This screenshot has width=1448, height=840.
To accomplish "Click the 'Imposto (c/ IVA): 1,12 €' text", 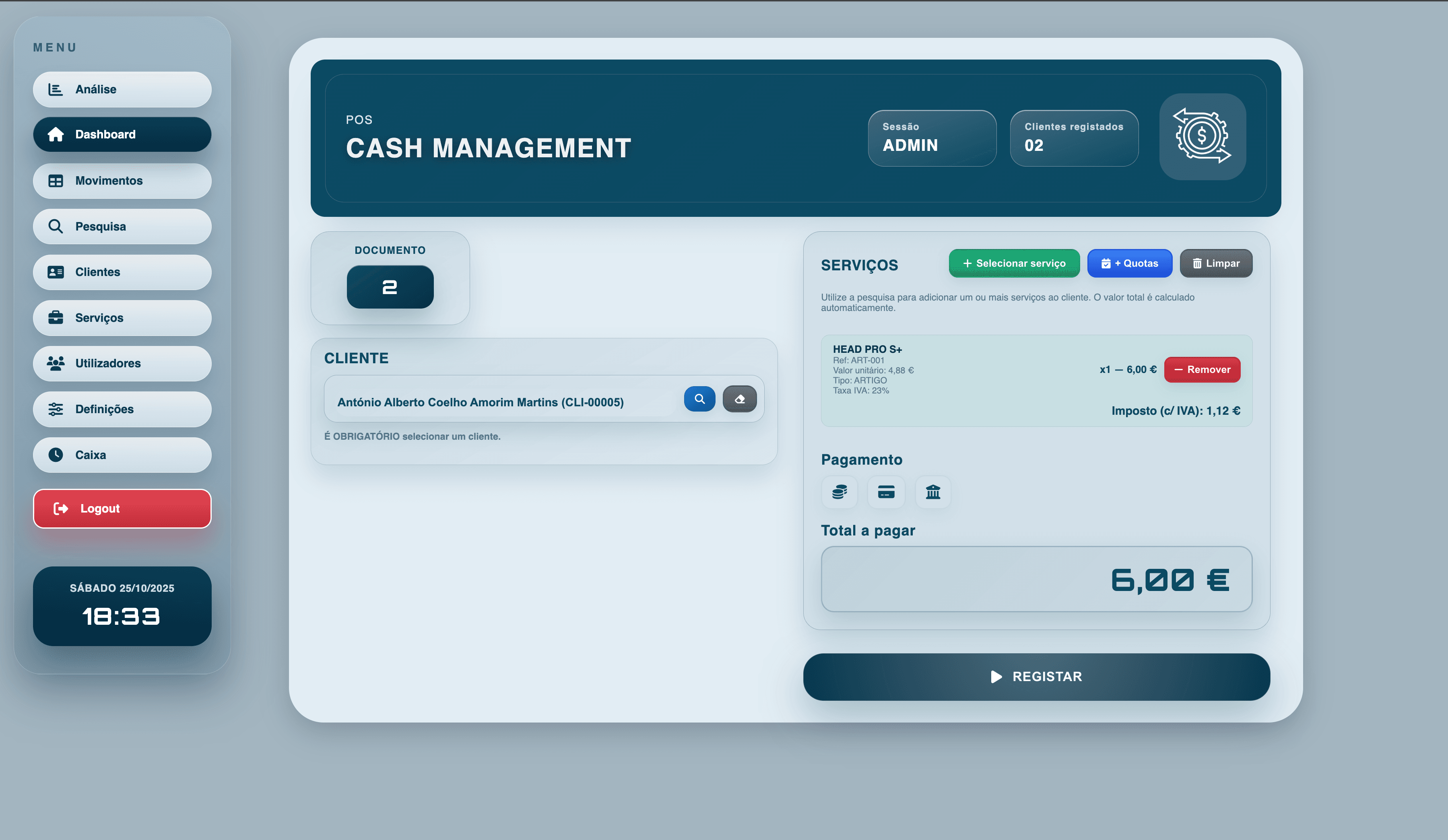I will click(1176, 411).
